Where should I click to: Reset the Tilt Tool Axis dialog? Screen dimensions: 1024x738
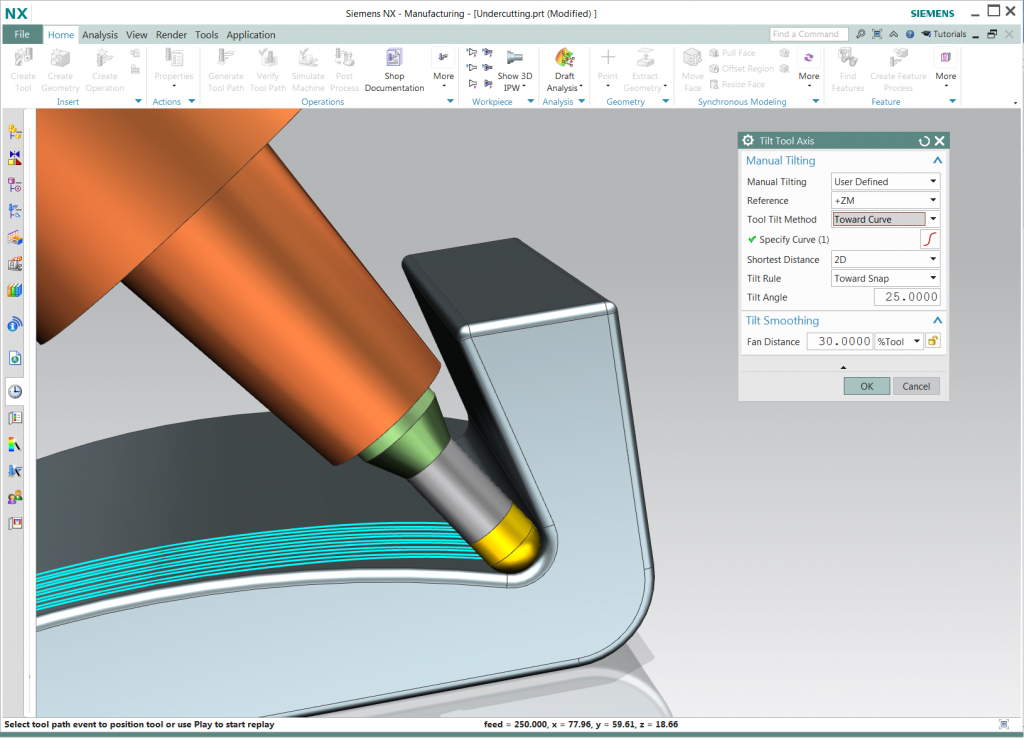tap(924, 141)
